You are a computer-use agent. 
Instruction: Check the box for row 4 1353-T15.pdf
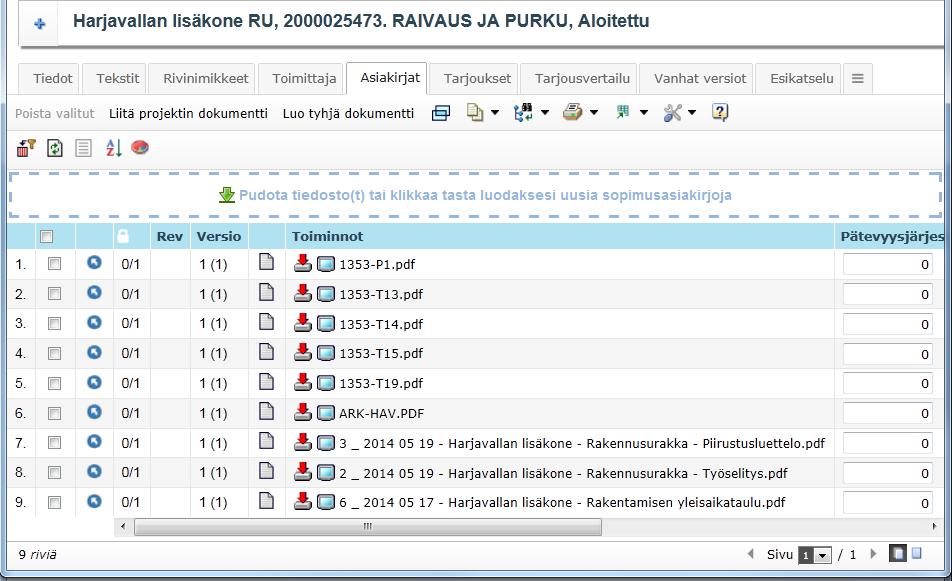pyautogui.click(x=55, y=353)
